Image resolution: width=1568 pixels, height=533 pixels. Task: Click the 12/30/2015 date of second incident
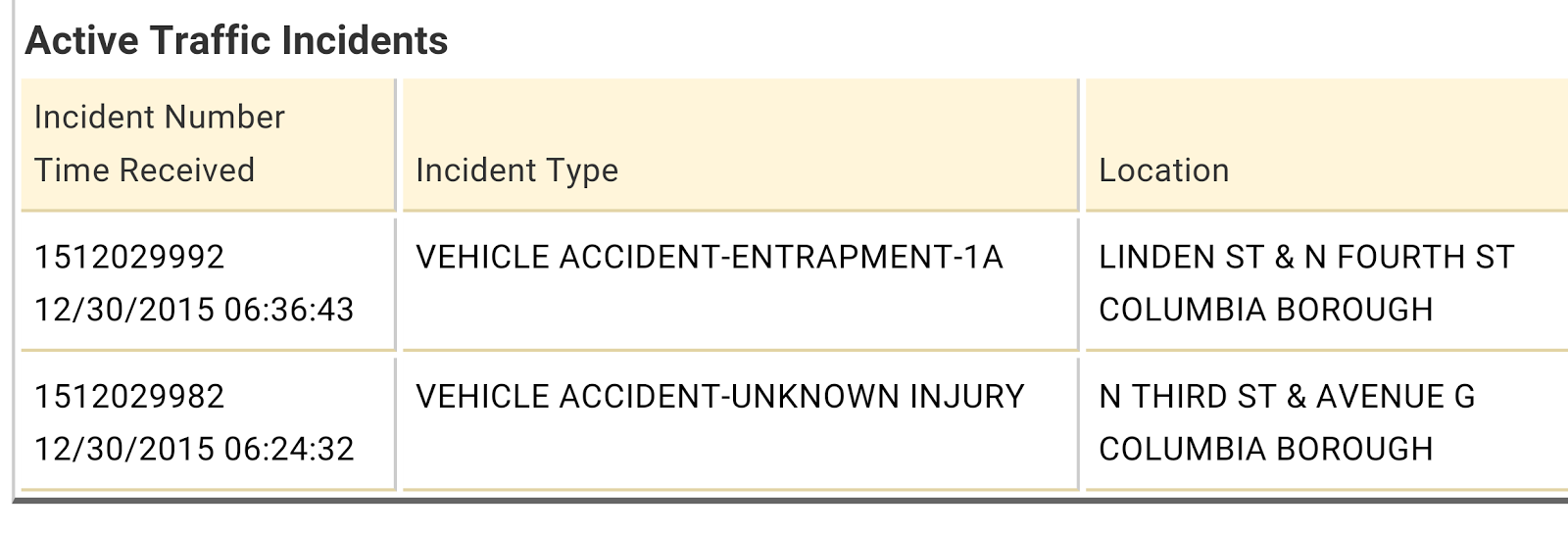click(123, 450)
